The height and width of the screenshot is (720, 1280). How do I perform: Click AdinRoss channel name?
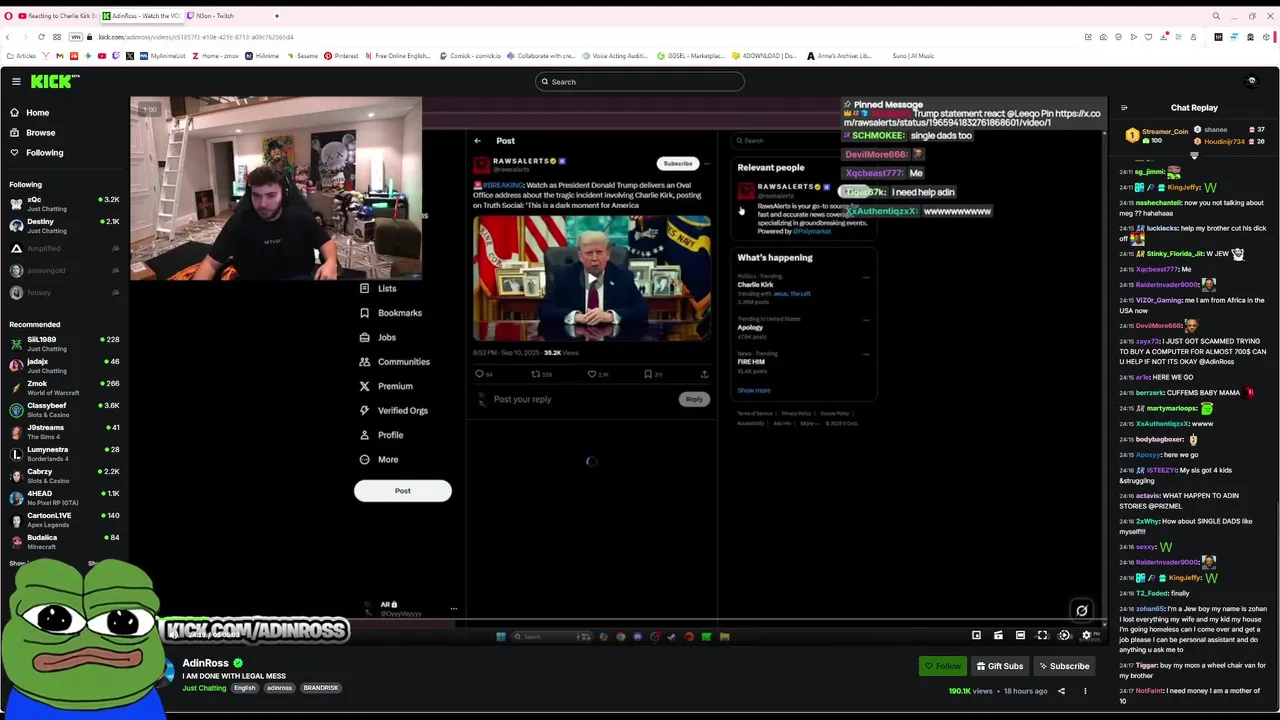coord(206,663)
